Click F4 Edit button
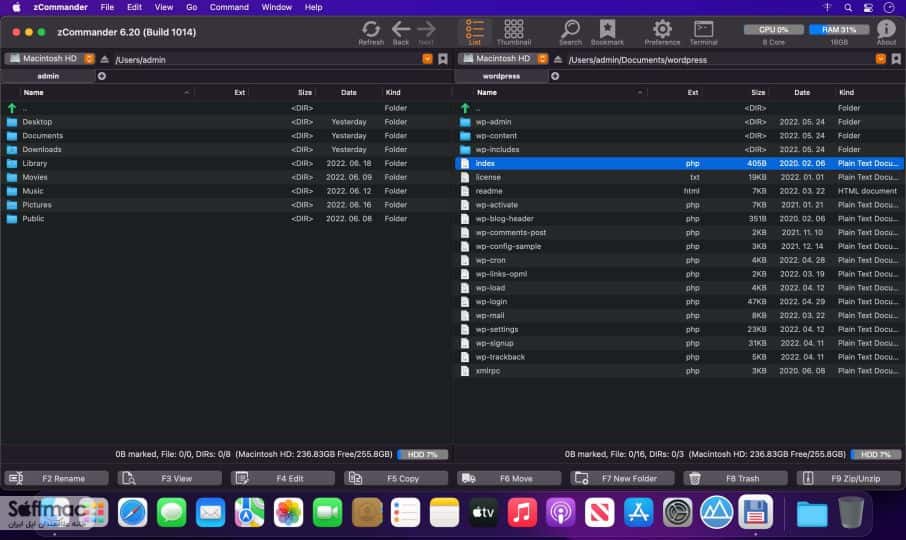This screenshot has width=906, height=540. point(283,478)
